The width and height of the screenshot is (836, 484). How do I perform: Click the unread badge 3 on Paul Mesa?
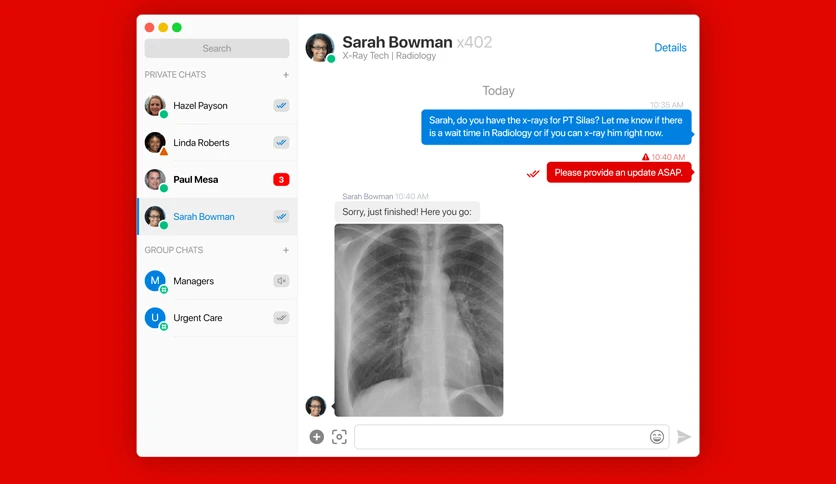(x=281, y=180)
